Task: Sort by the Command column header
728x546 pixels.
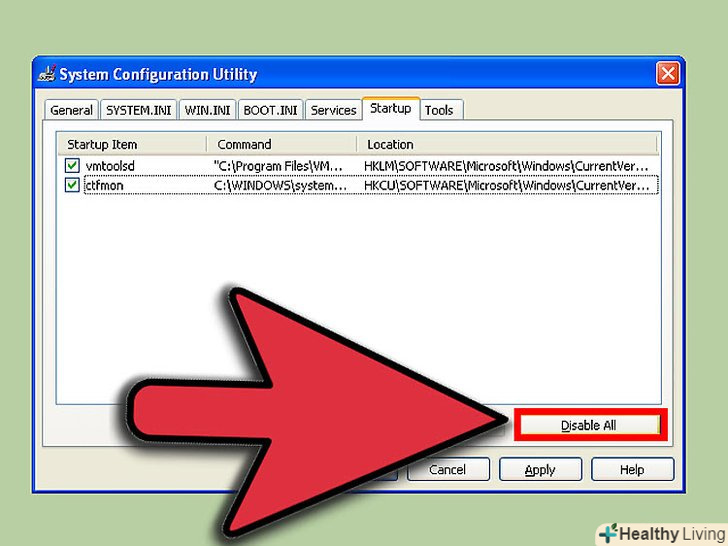Action: pos(281,144)
